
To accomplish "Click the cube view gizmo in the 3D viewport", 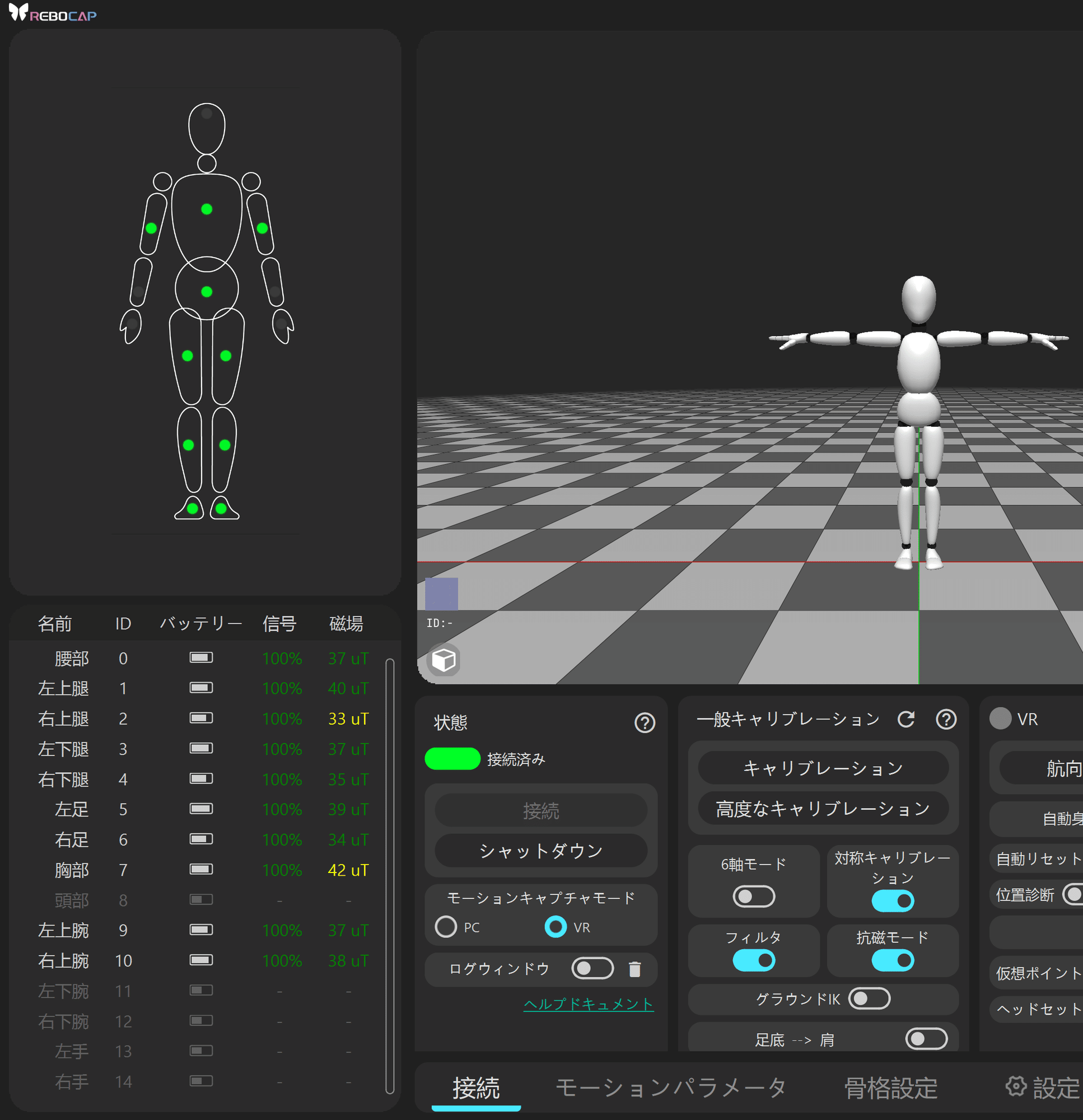I will coord(443,660).
